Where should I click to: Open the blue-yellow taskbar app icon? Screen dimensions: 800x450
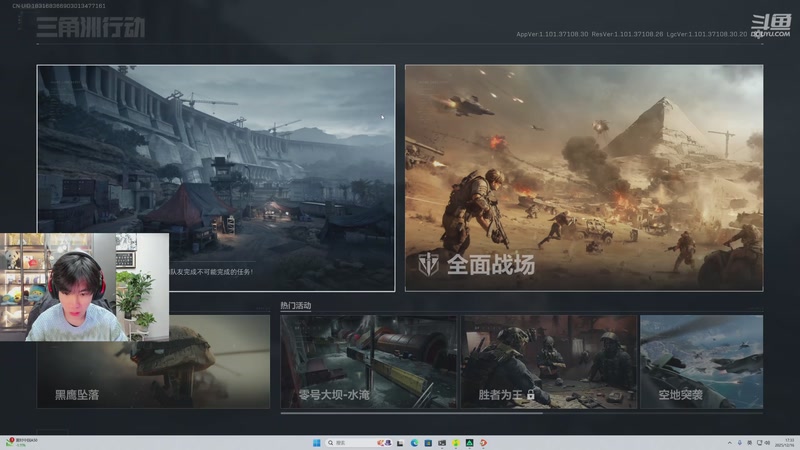[428, 443]
